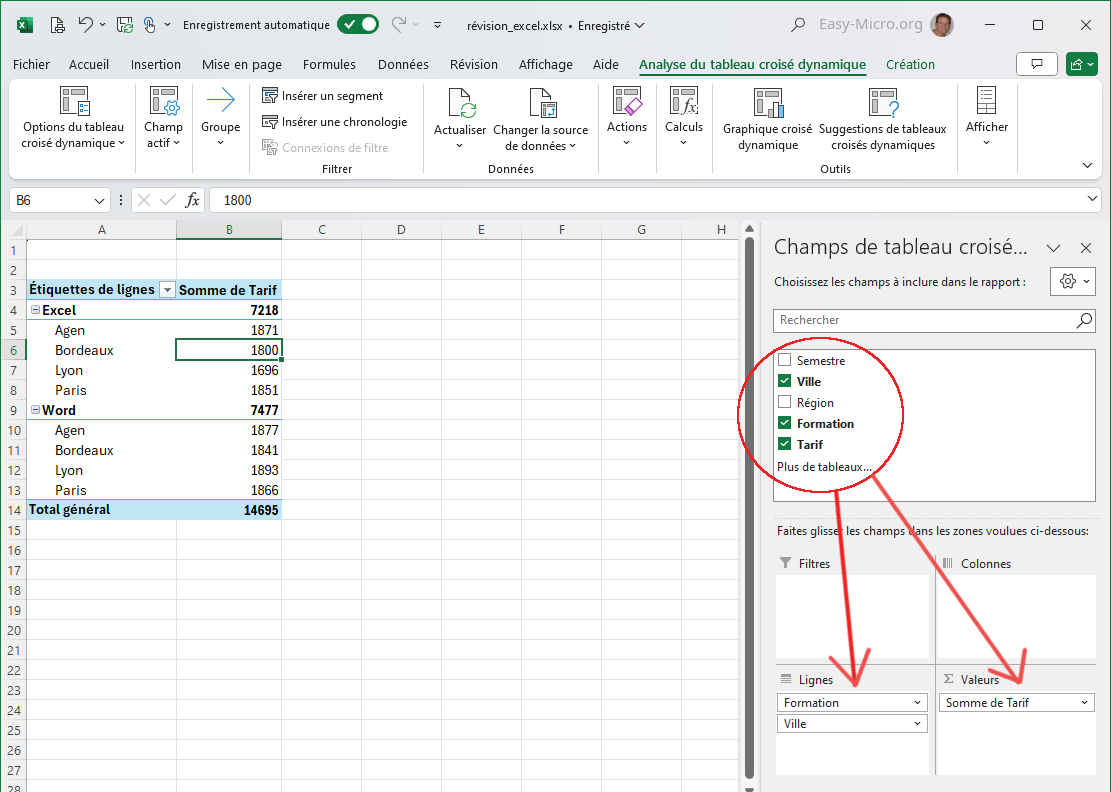Viewport: 1111px width, 792px height.
Task: Click Insérer une chronologie
Action: tap(334, 122)
